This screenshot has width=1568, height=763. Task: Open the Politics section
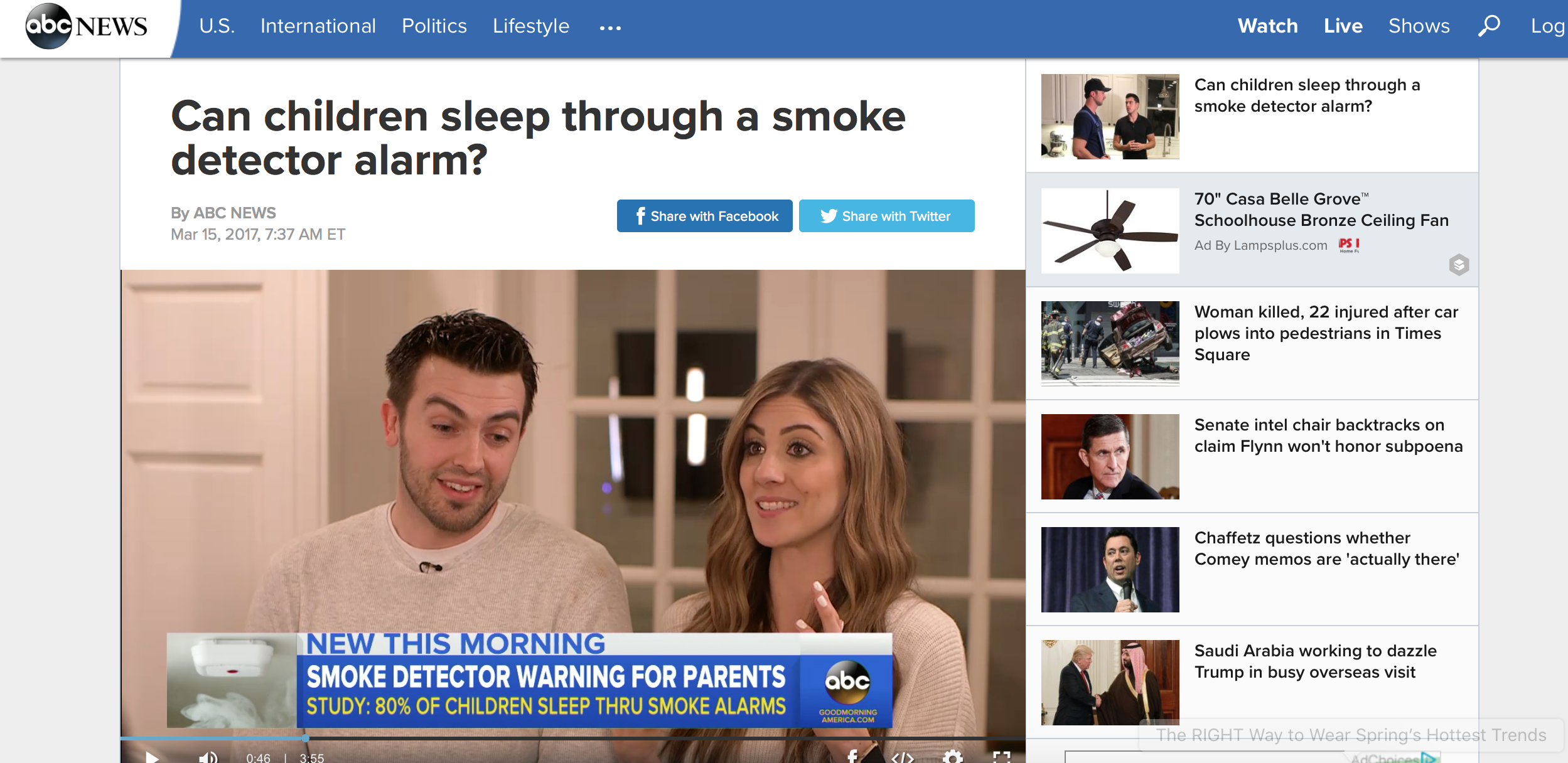434,26
